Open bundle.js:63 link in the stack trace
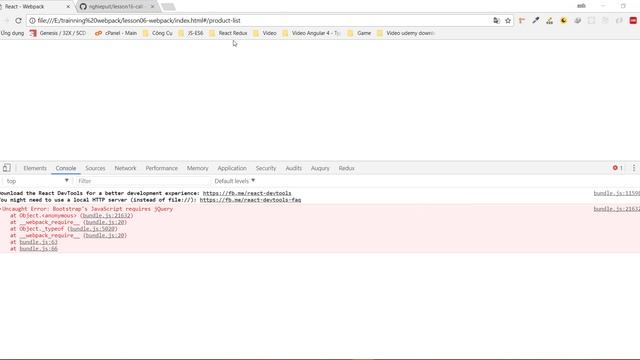This screenshot has height=360, width=640. coord(38,242)
